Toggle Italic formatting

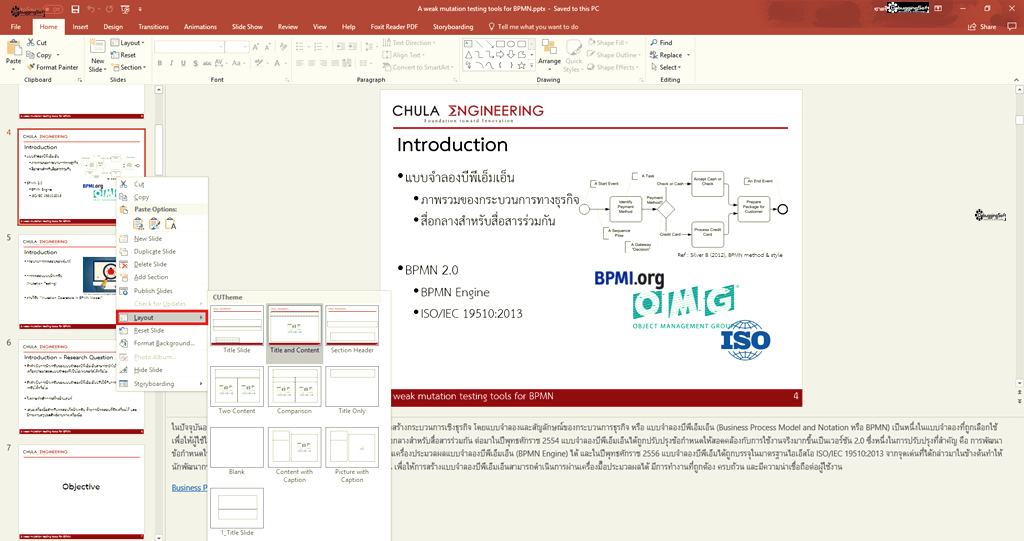172,63
